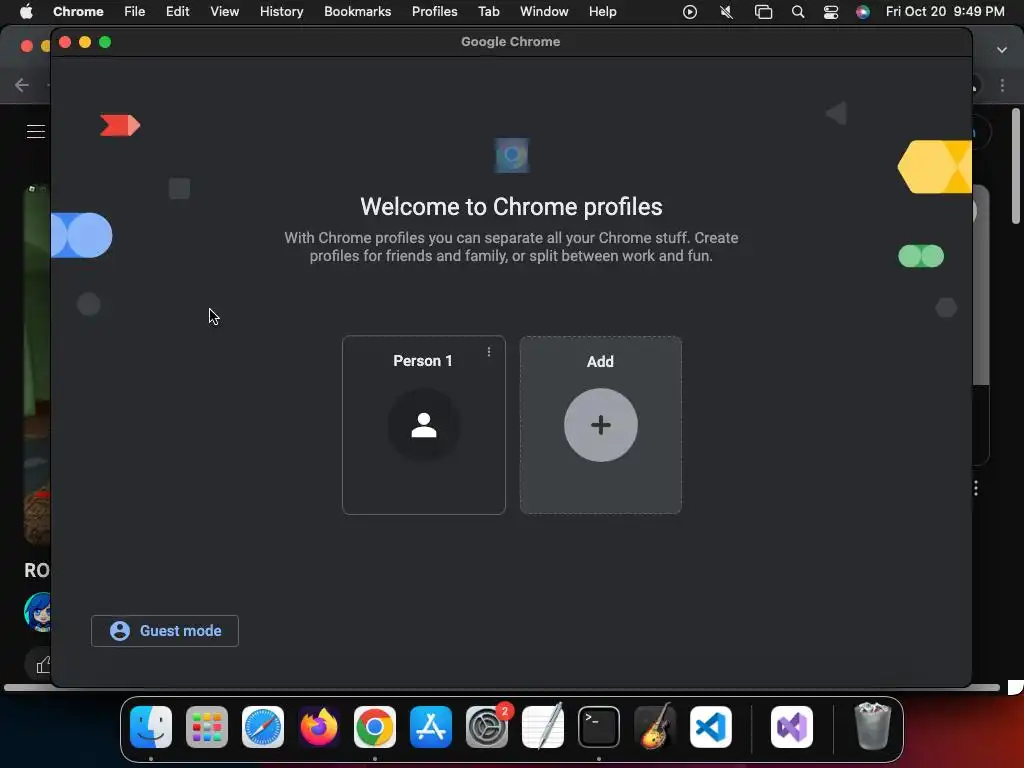Launch Safari from the Dock
1024x768 pixels.
tap(263, 727)
